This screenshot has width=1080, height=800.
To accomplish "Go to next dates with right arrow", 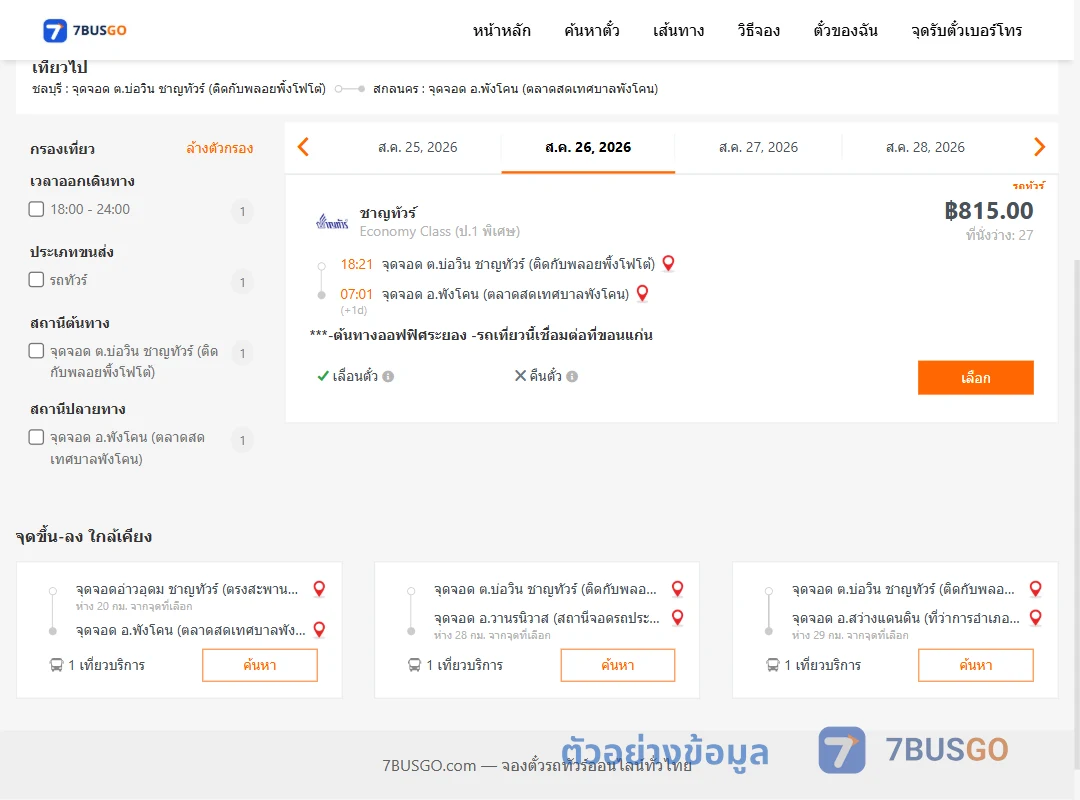I will pyautogui.click(x=1039, y=147).
